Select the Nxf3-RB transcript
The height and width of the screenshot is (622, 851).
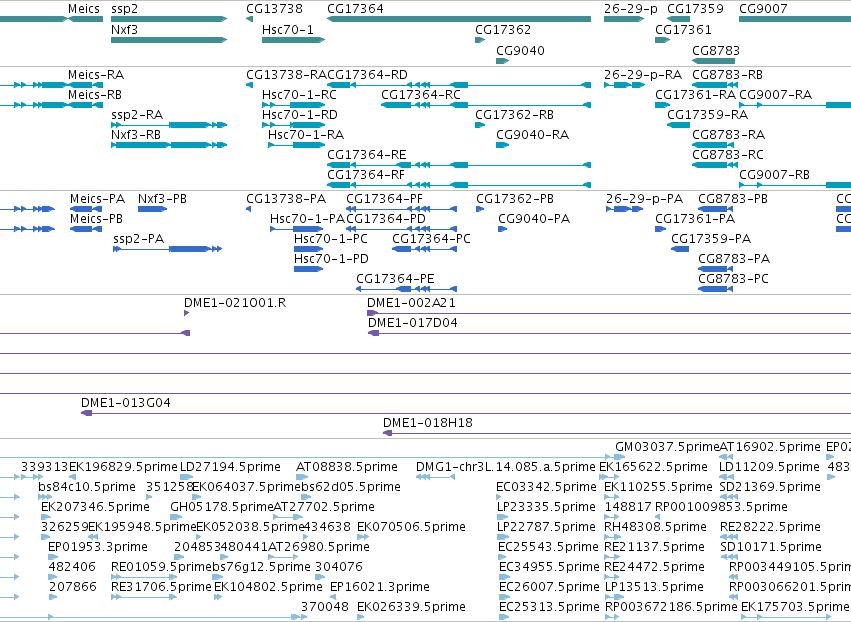coord(169,145)
